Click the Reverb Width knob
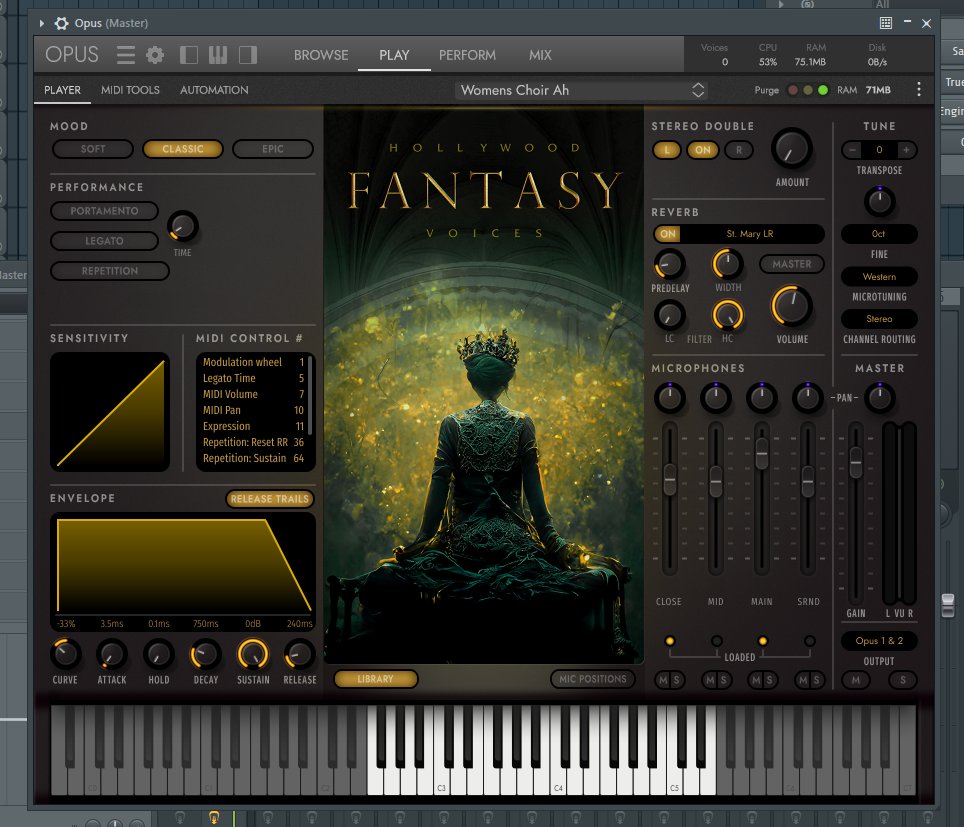The width and height of the screenshot is (964, 827). click(727, 264)
